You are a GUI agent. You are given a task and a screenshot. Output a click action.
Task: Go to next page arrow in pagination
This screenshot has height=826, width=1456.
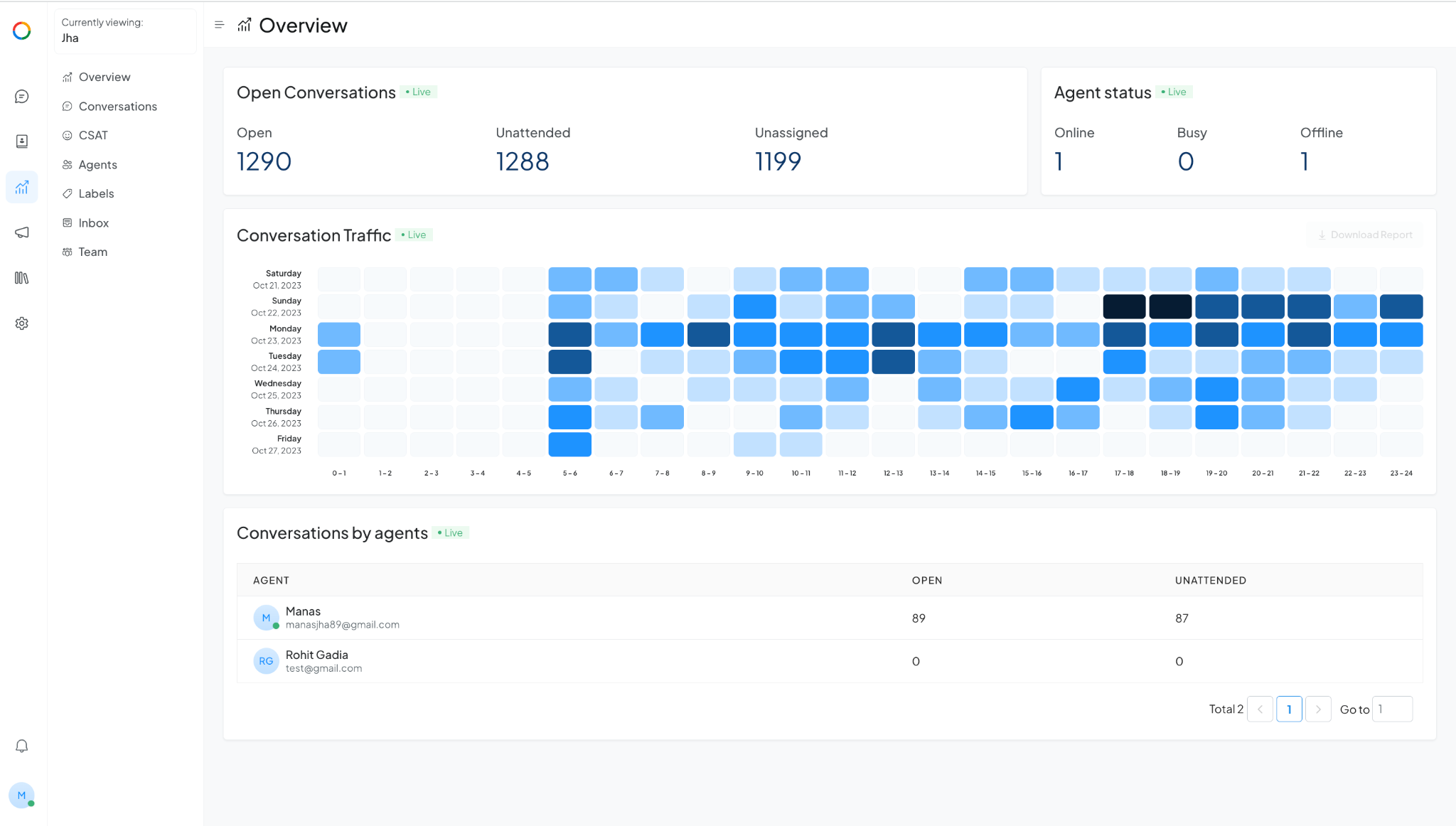coord(1318,709)
